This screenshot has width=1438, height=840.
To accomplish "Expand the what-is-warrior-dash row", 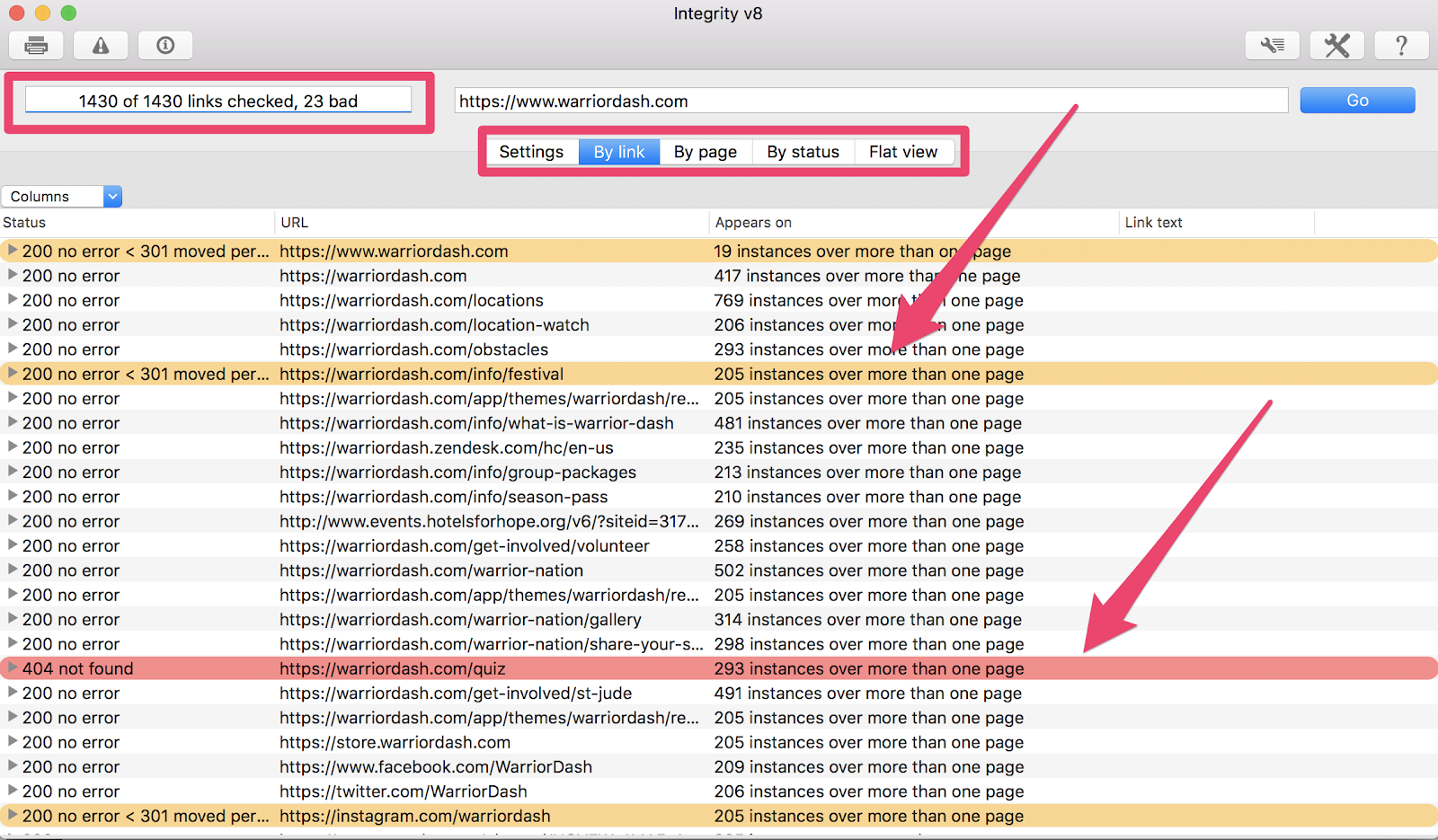I will (13, 422).
